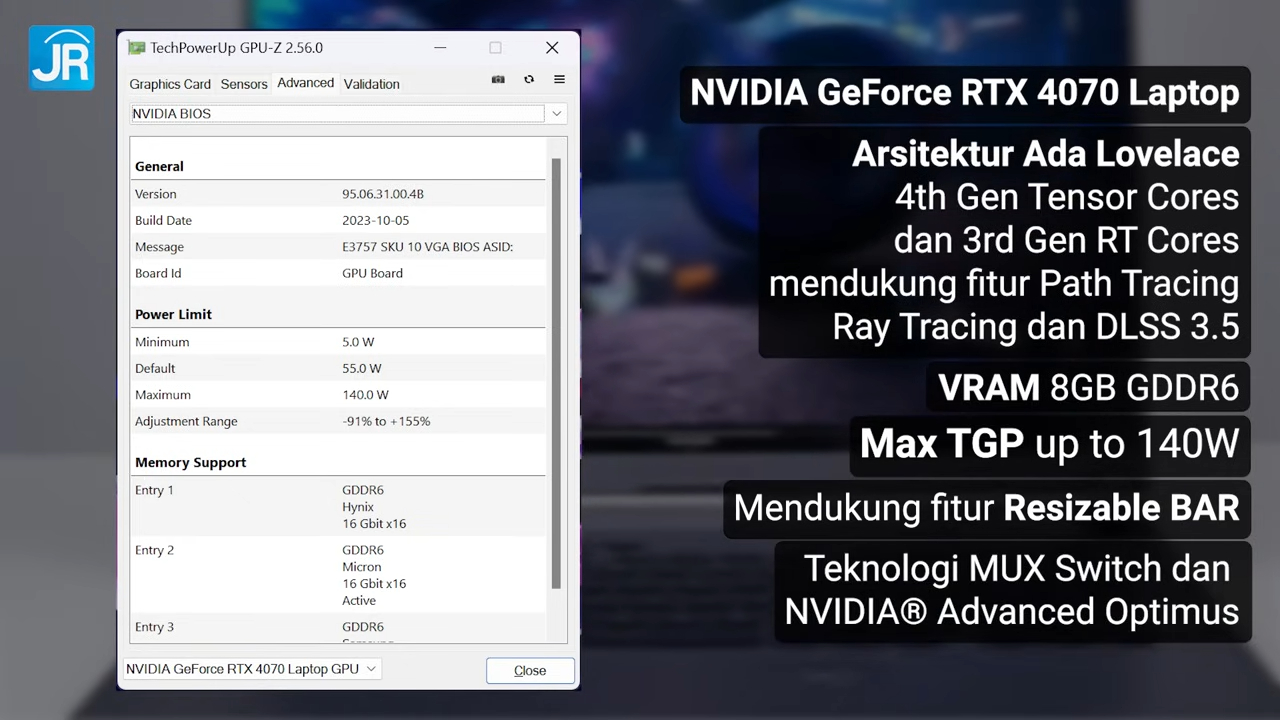Viewport: 1280px width, 720px height.
Task: Minimize the GPU-Z window
Action: coord(439,47)
